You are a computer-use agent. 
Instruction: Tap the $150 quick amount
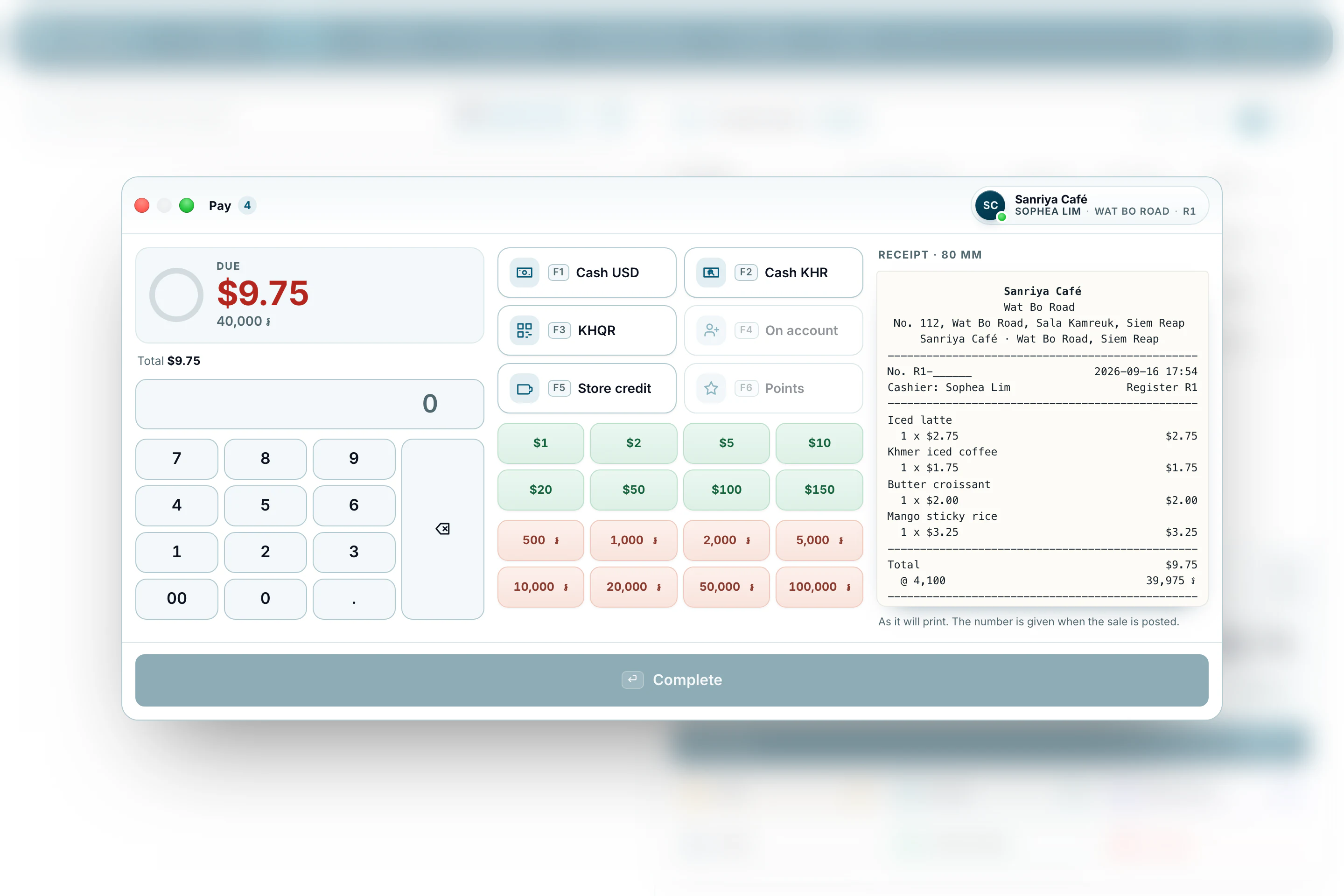pos(819,490)
